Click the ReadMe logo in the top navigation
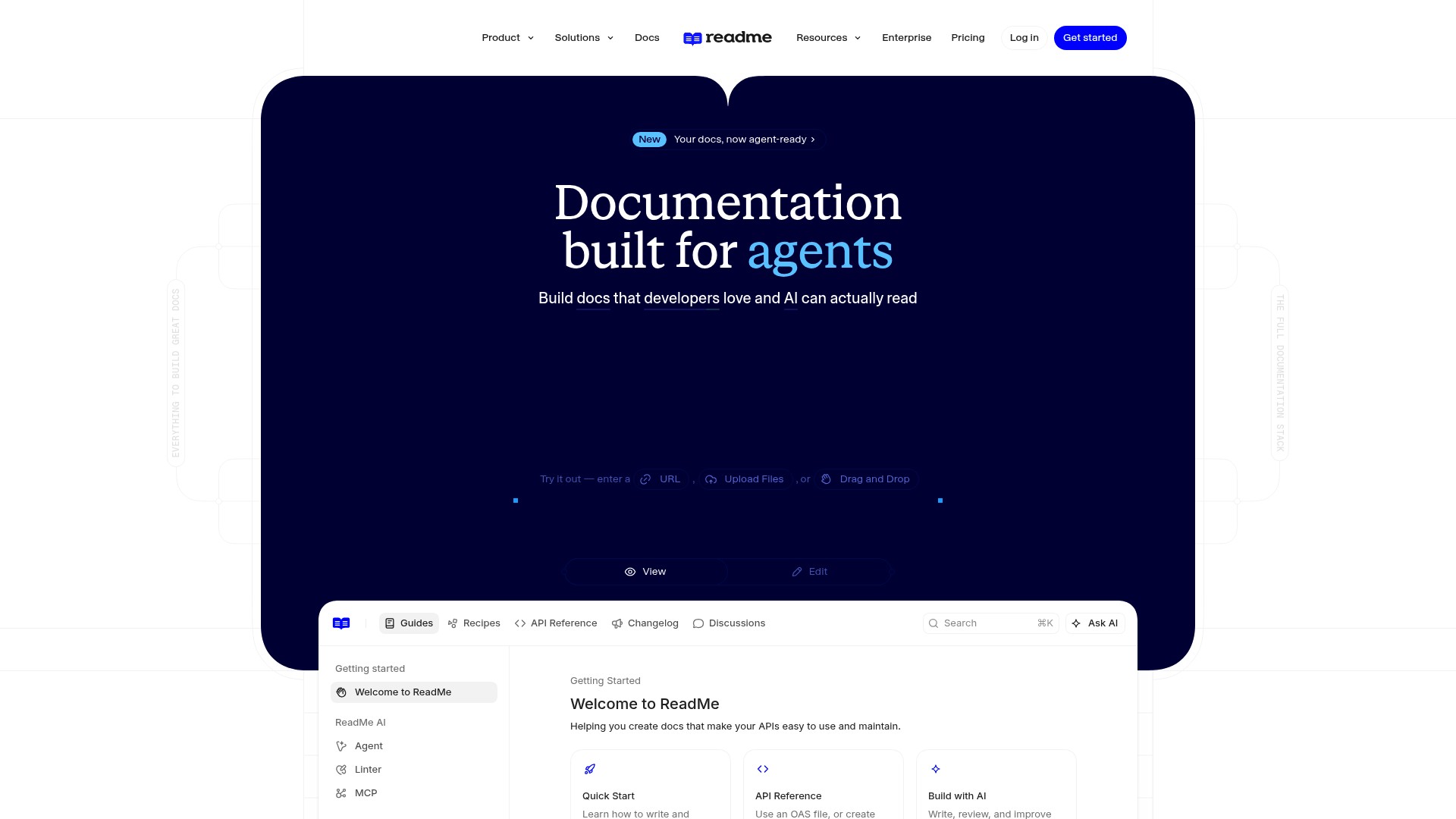 pyautogui.click(x=727, y=38)
